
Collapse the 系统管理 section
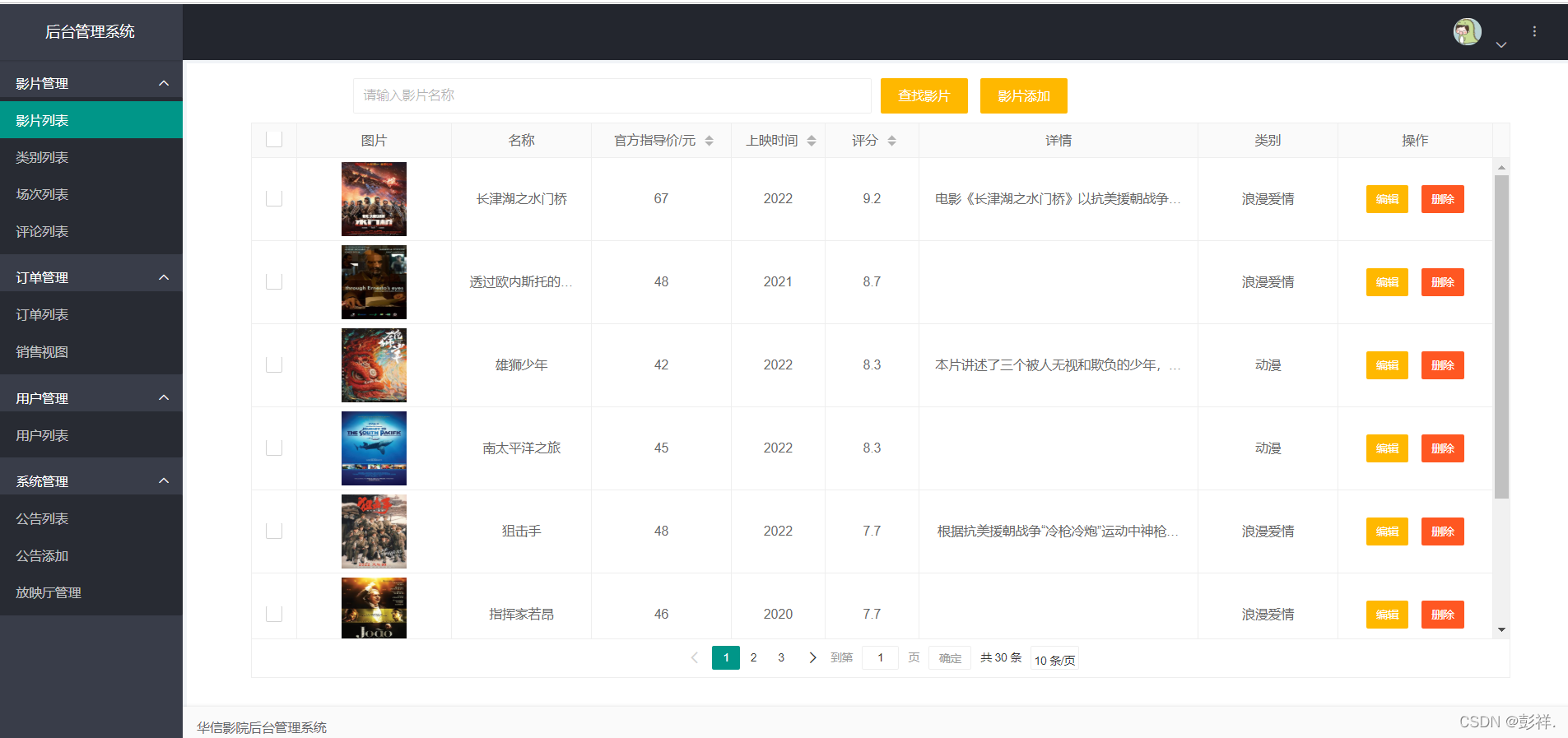coord(164,481)
